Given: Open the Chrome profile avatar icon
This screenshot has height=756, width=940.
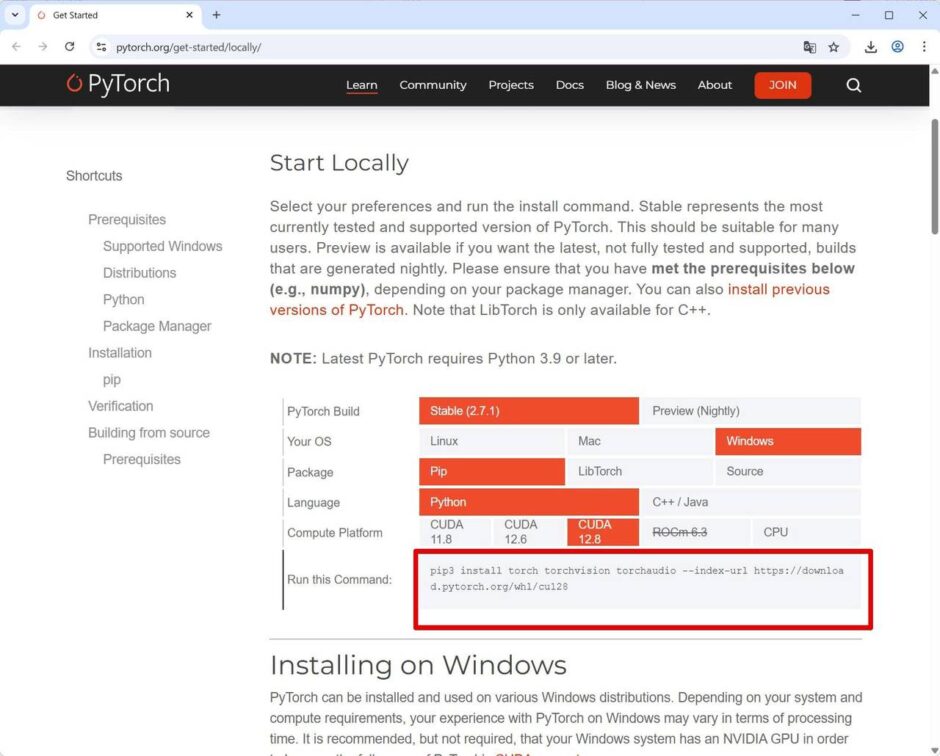Looking at the screenshot, I should tap(897, 47).
